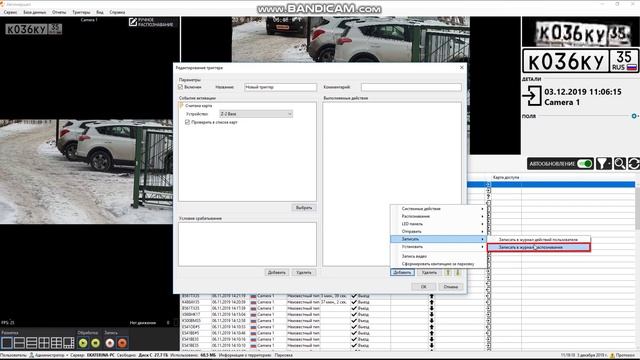Close the trigger editing dialog
The width and height of the screenshot is (640, 360).
coord(462,67)
